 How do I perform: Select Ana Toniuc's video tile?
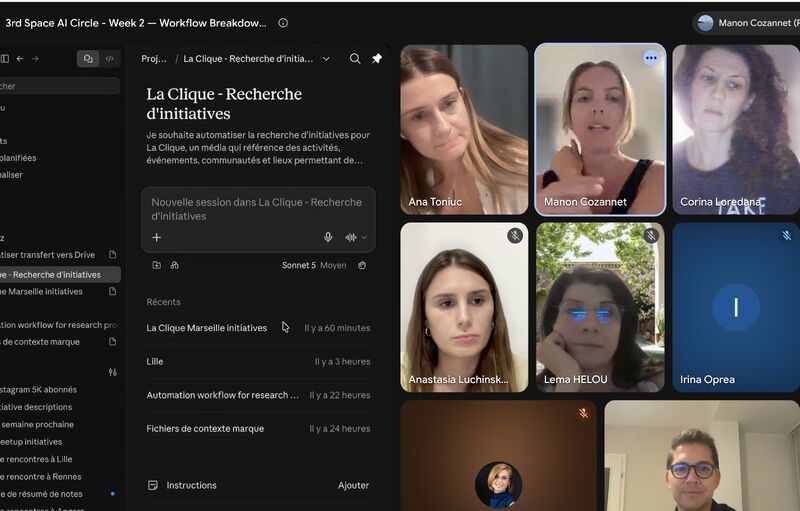(x=464, y=129)
